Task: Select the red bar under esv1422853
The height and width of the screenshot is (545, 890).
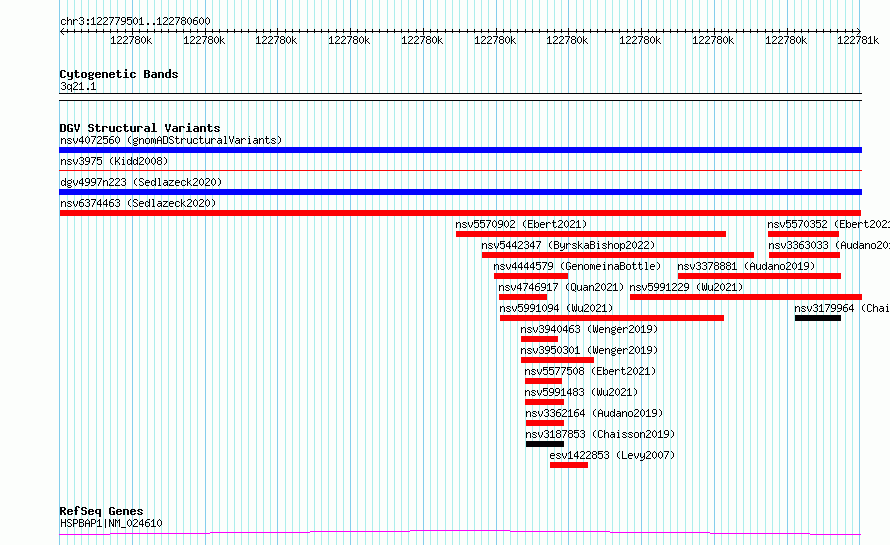Action: tap(569, 465)
